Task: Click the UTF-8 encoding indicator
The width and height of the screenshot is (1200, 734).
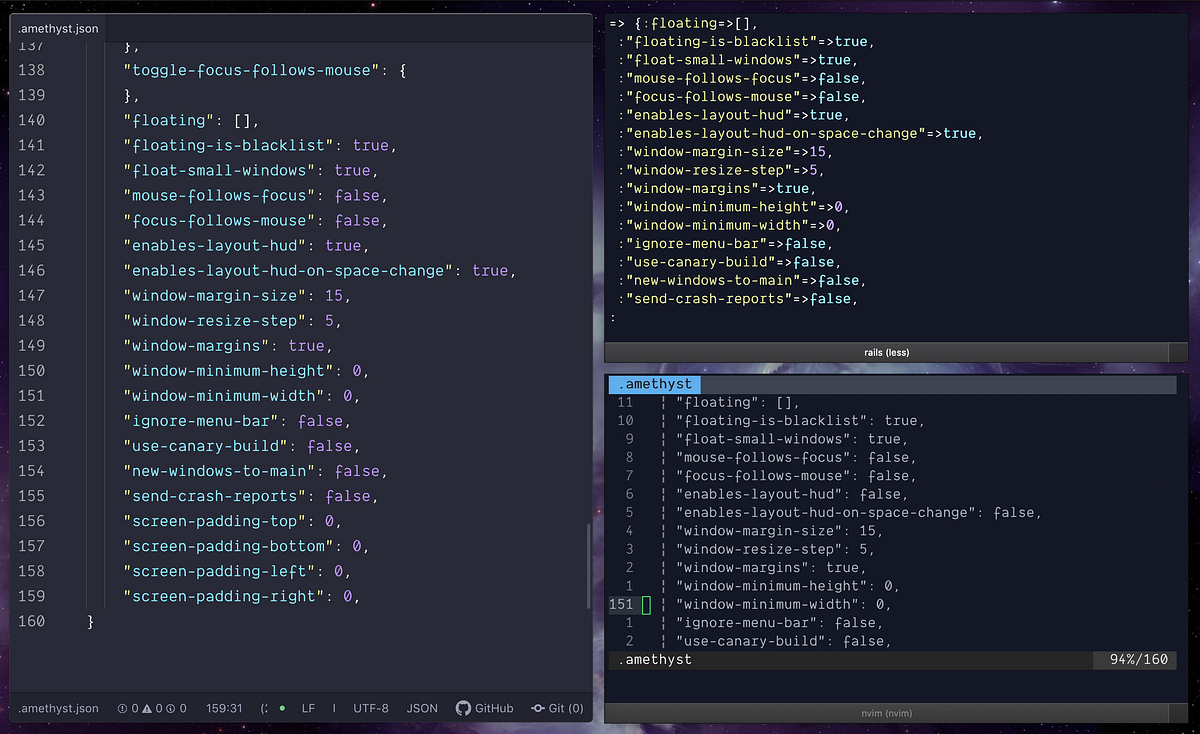Action: click(370, 708)
